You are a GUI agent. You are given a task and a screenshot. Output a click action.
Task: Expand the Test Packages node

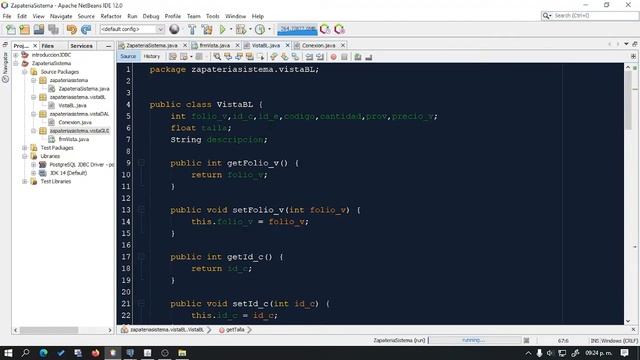[x=24, y=148]
